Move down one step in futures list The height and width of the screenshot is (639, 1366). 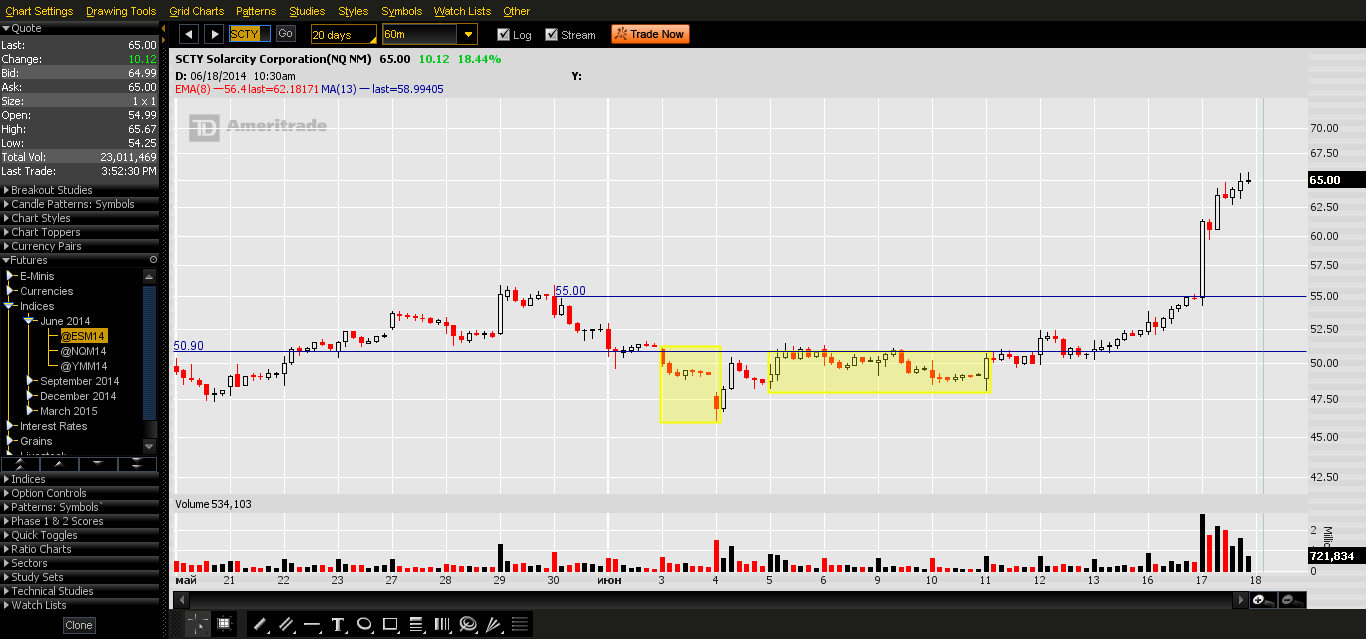tap(98, 464)
